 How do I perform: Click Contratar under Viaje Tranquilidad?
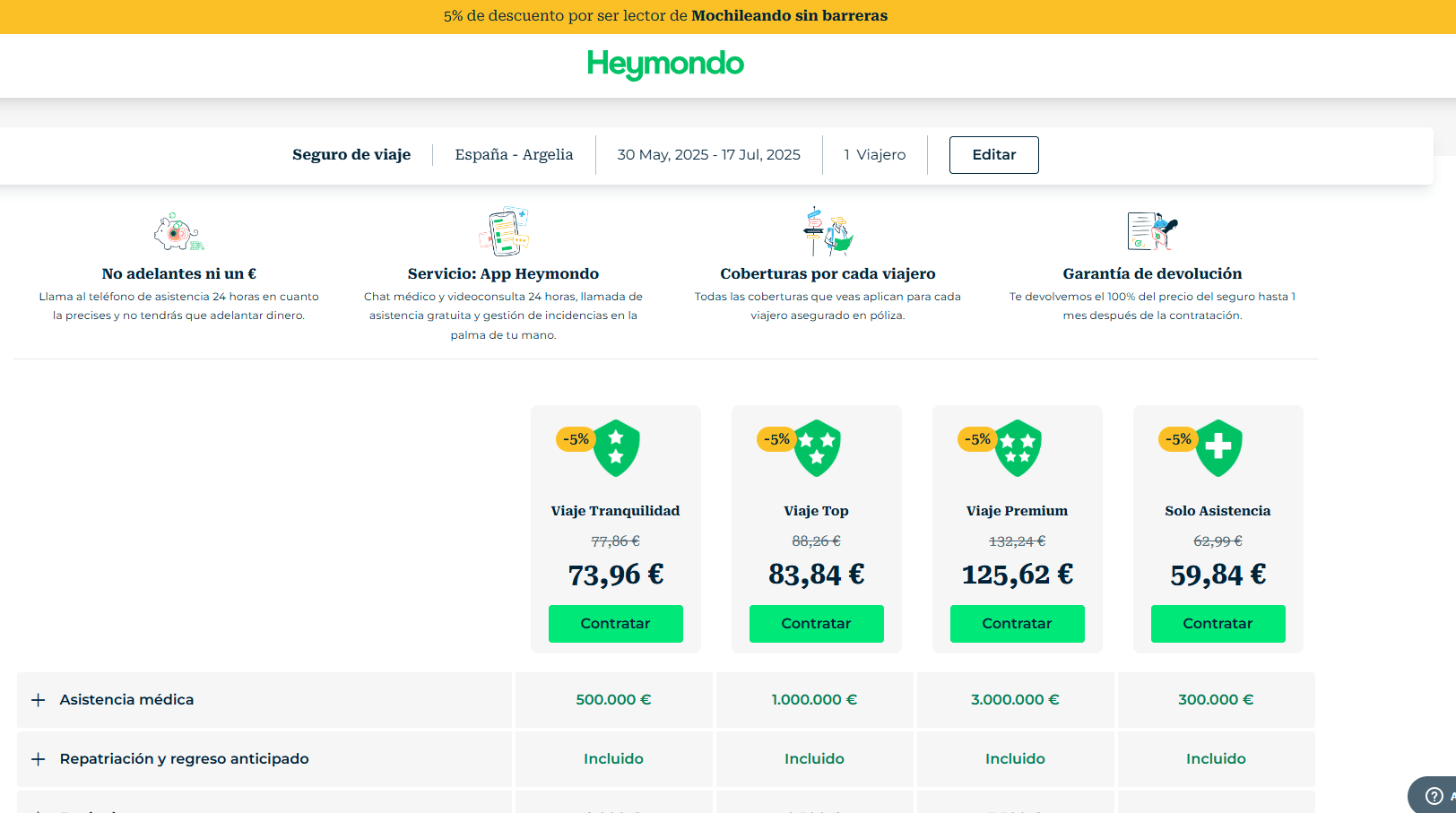(616, 624)
